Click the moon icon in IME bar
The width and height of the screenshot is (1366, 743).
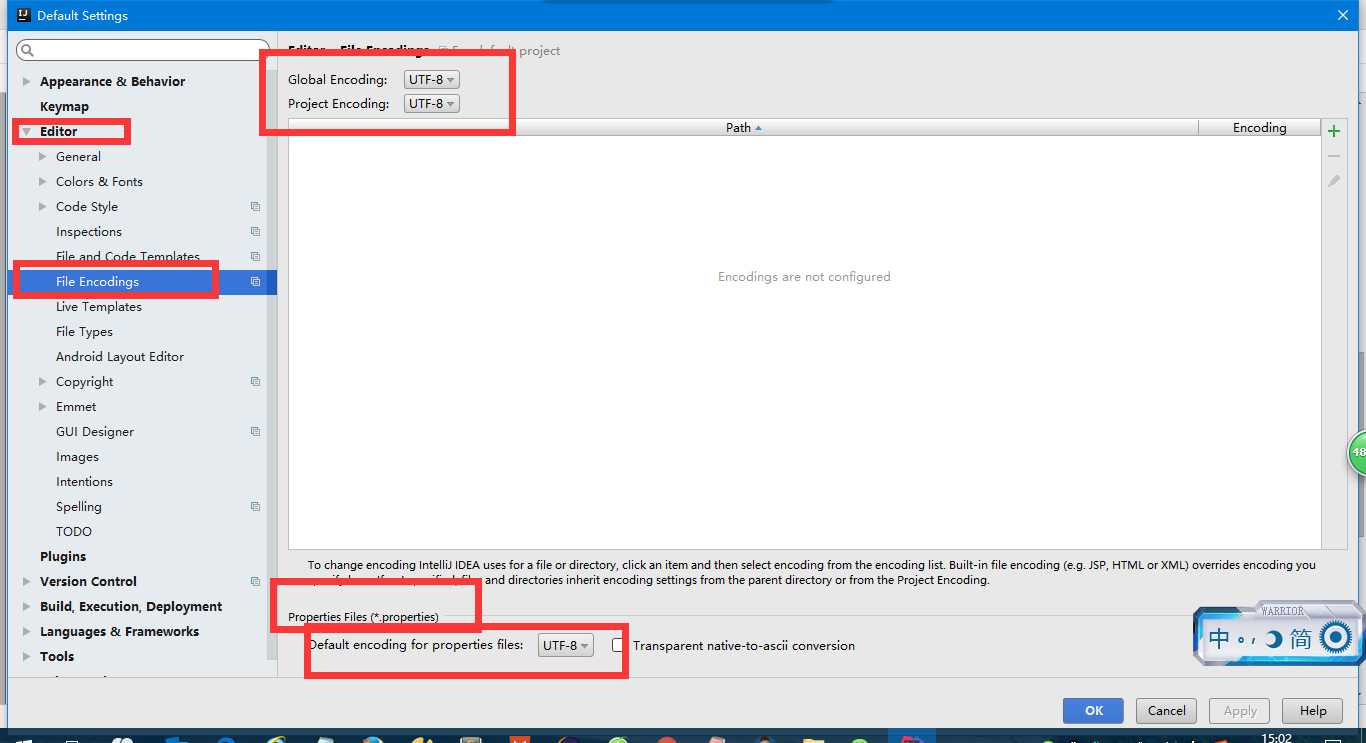pos(1273,639)
